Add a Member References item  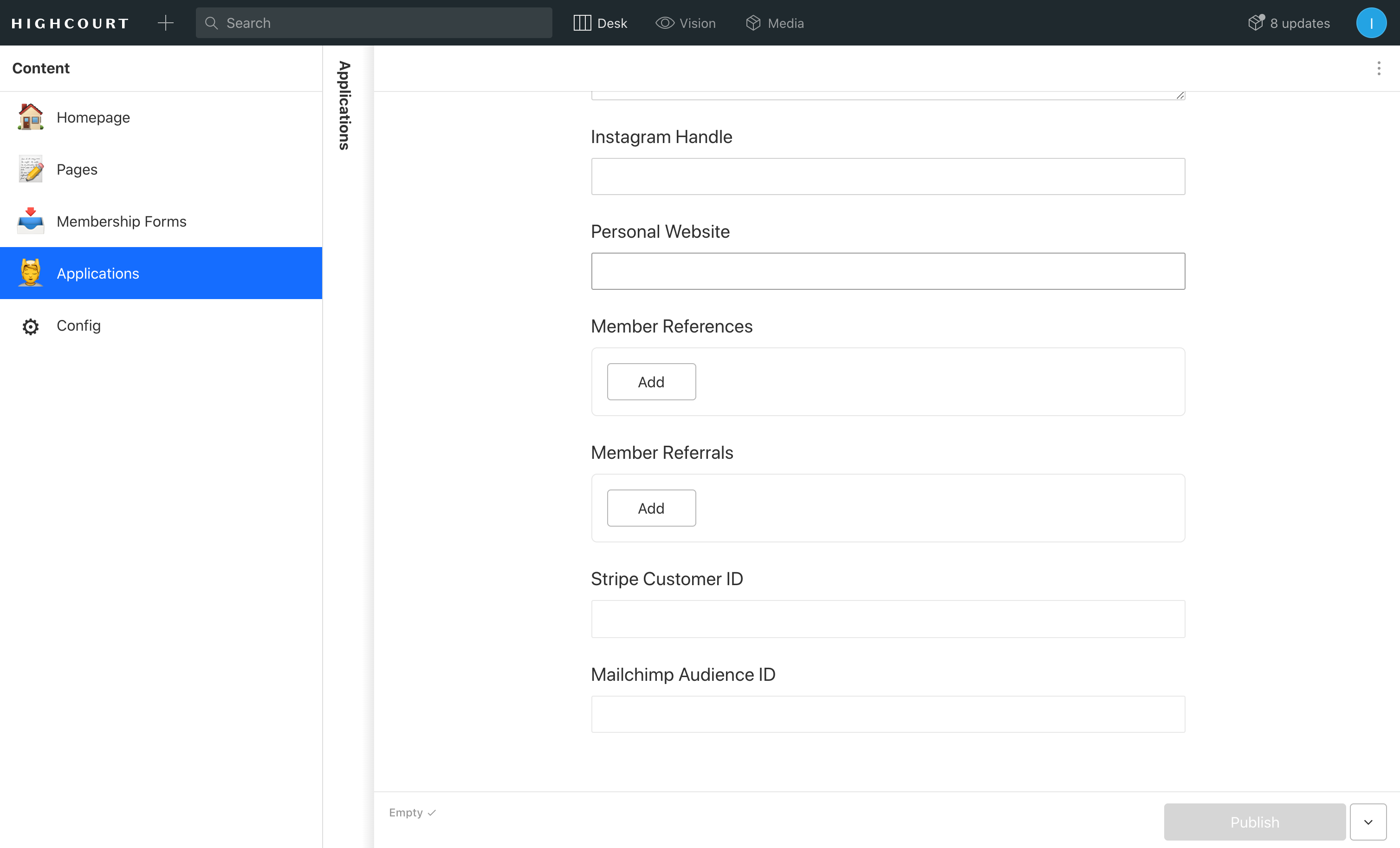click(651, 382)
